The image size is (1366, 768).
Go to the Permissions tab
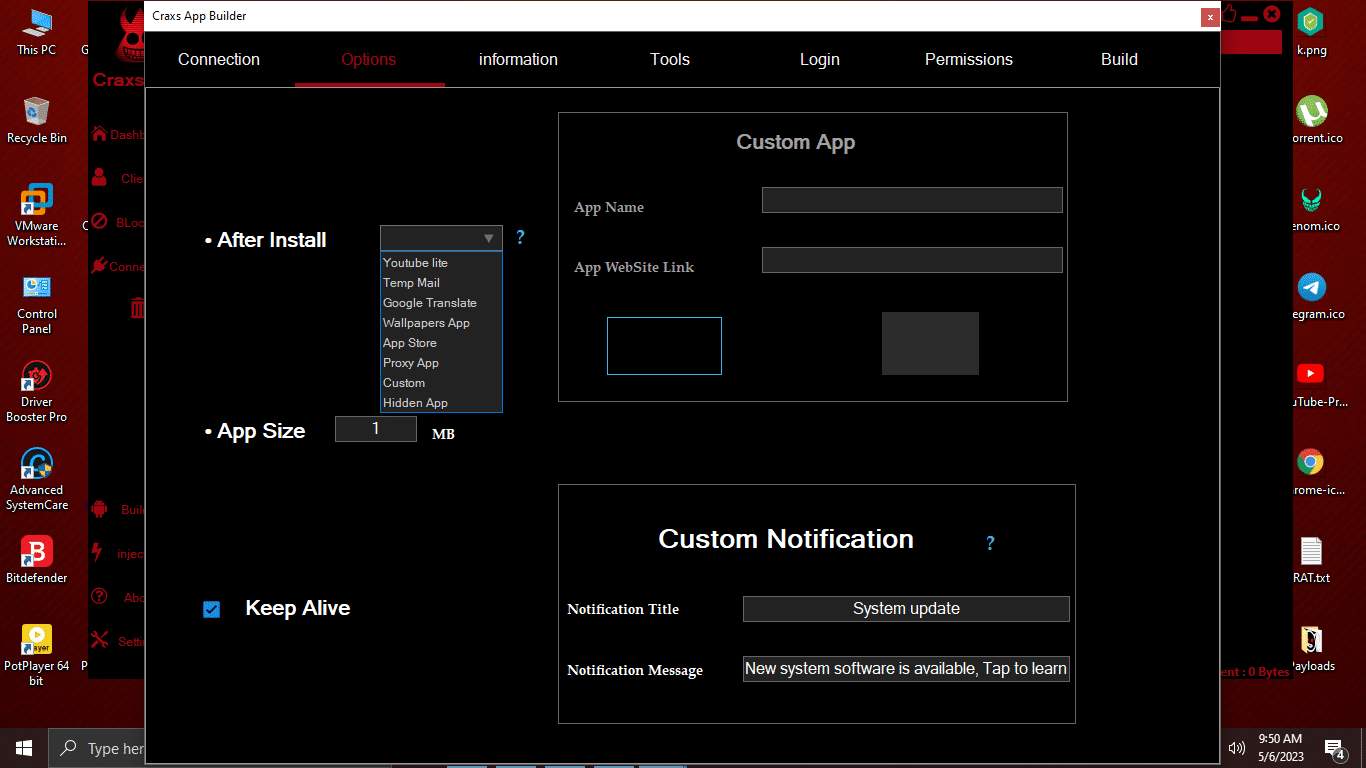(x=968, y=60)
